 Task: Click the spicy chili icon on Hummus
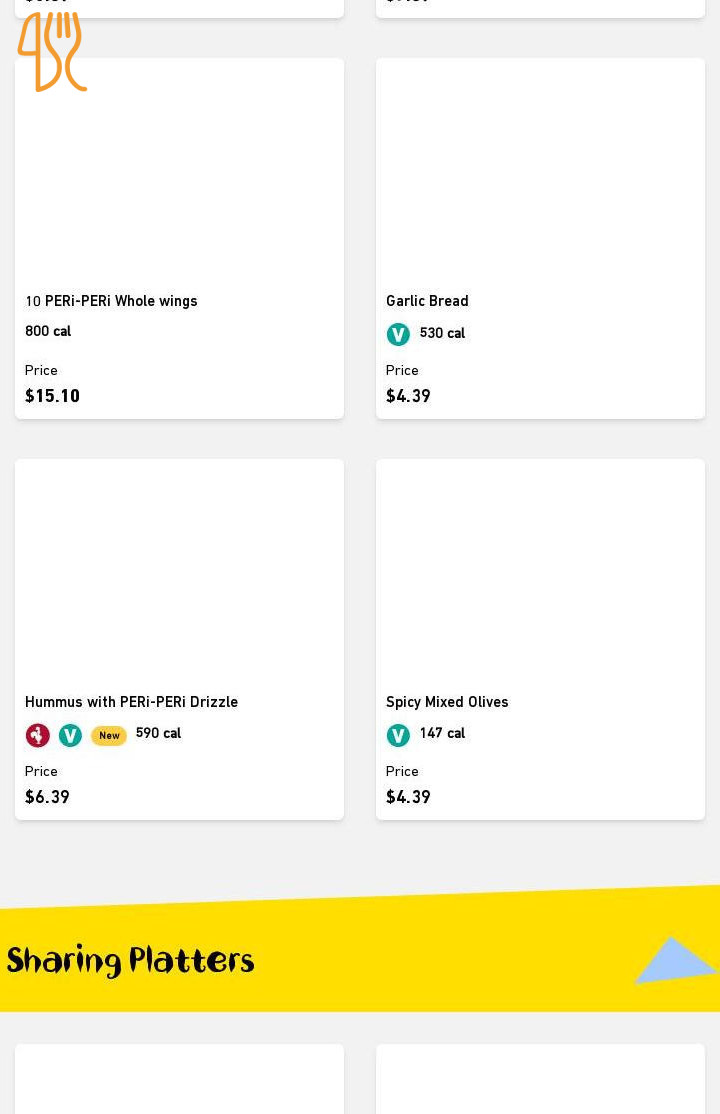[37, 736]
